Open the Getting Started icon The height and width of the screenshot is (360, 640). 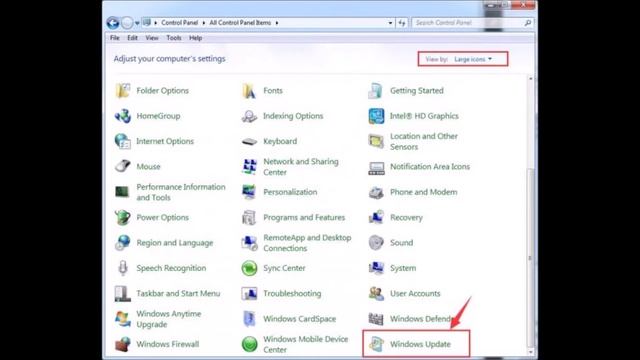tap(376, 91)
